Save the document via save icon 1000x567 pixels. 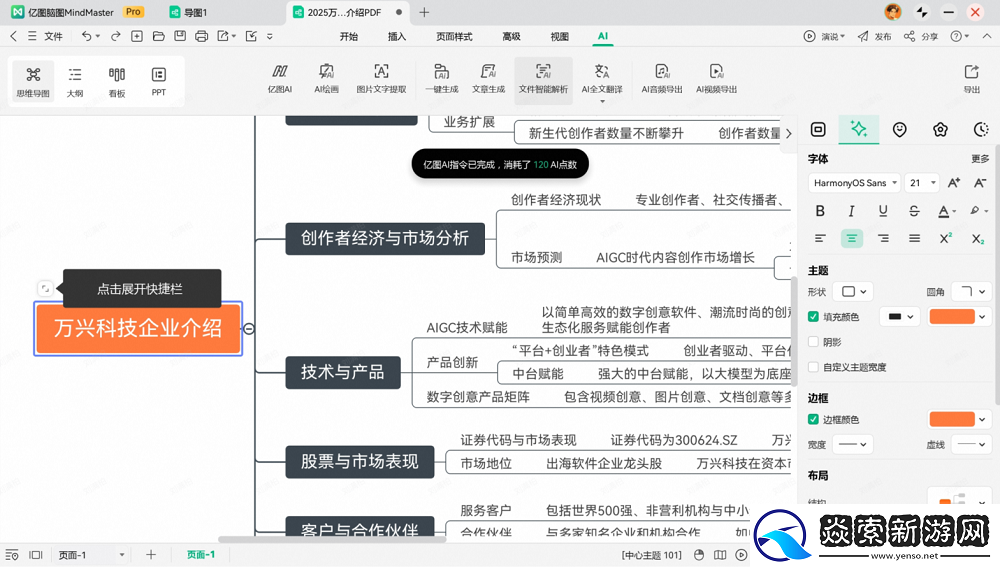point(180,36)
